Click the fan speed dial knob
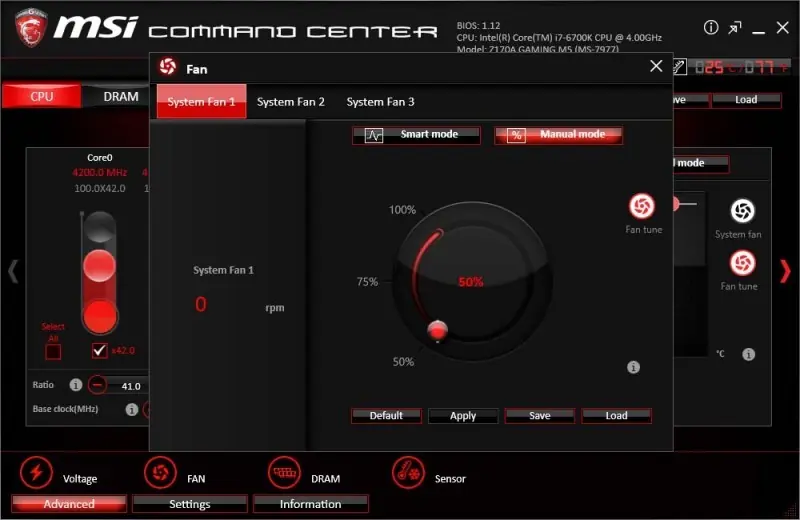The height and width of the screenshot is (520, 800). (437, 330)
